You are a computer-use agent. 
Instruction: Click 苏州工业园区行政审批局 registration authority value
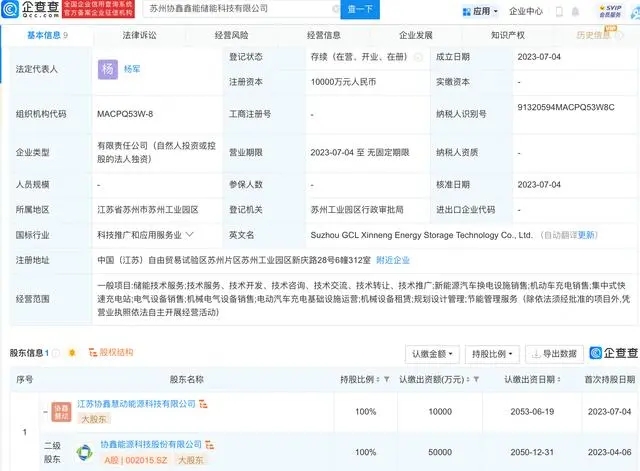click(357, 210)
